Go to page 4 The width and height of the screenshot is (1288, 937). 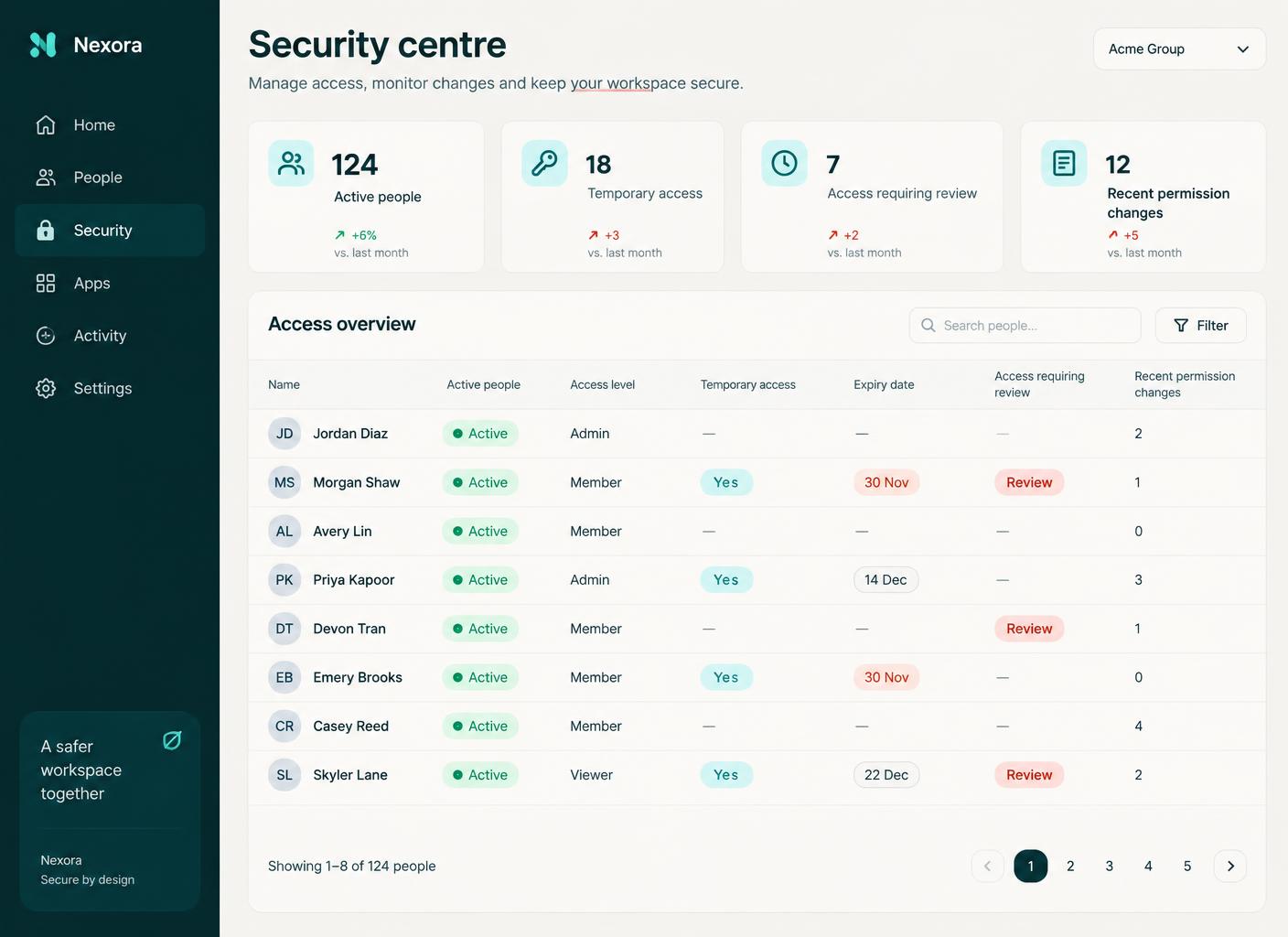click(1148, 866)
